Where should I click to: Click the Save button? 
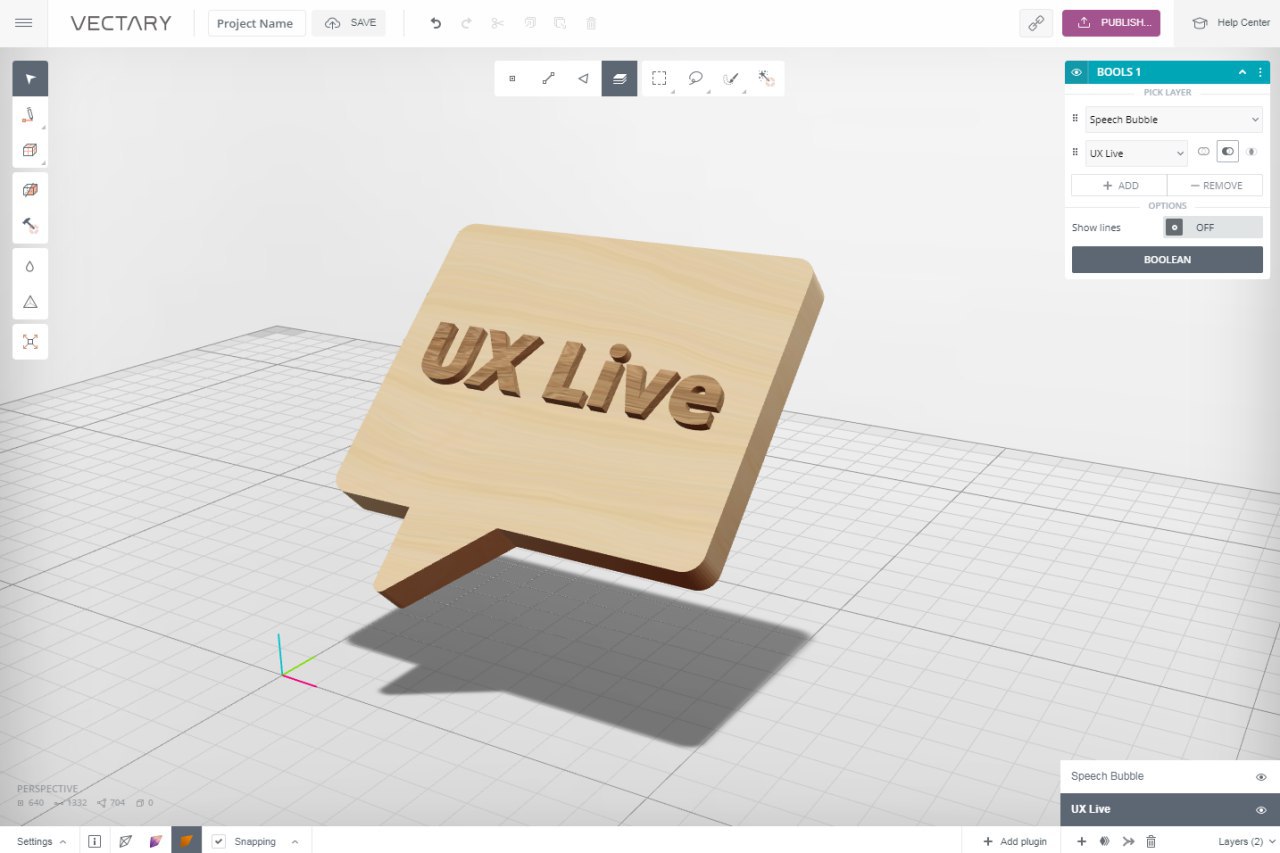click(349, 23)
